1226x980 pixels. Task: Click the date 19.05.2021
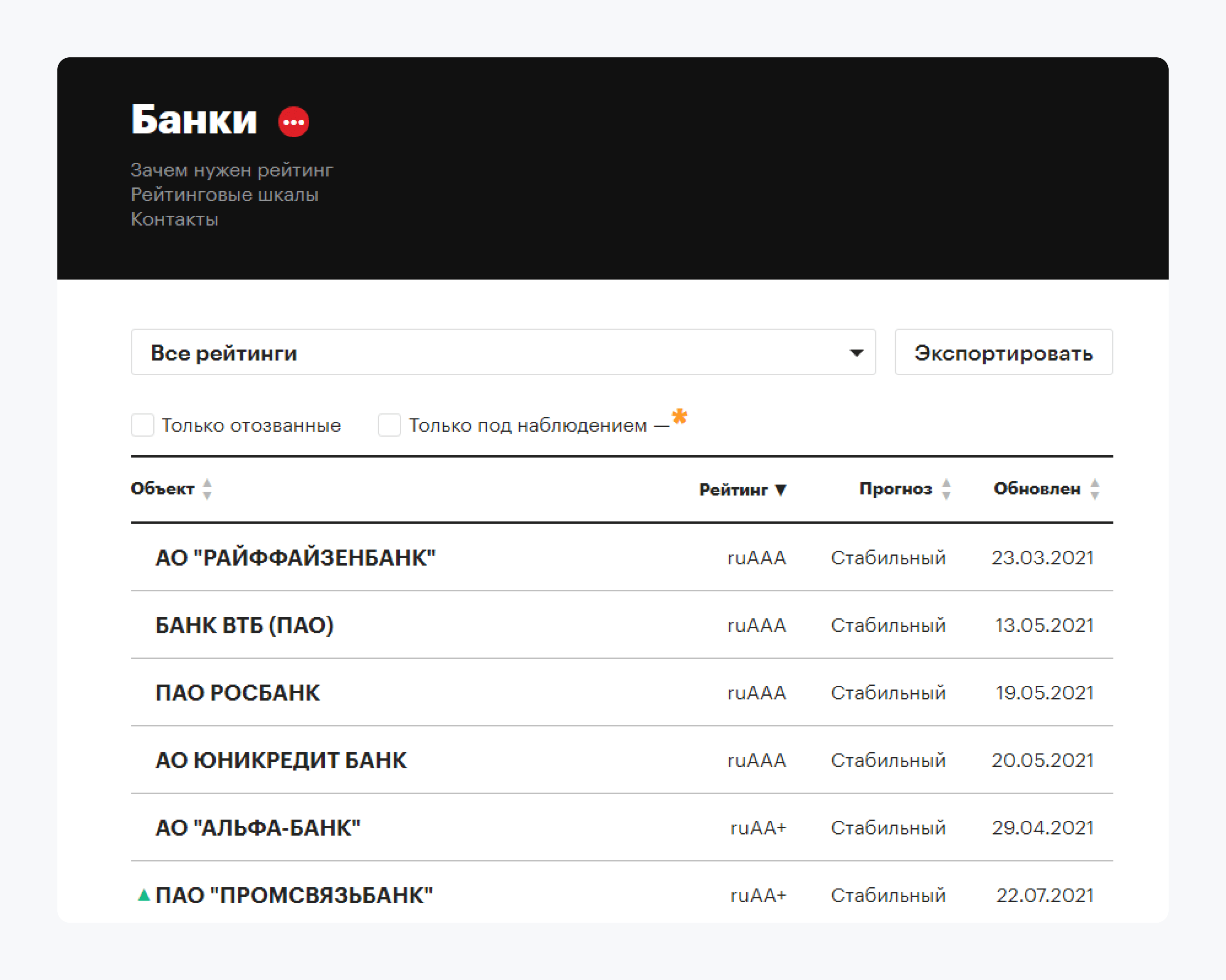(x=1045, y=693)
